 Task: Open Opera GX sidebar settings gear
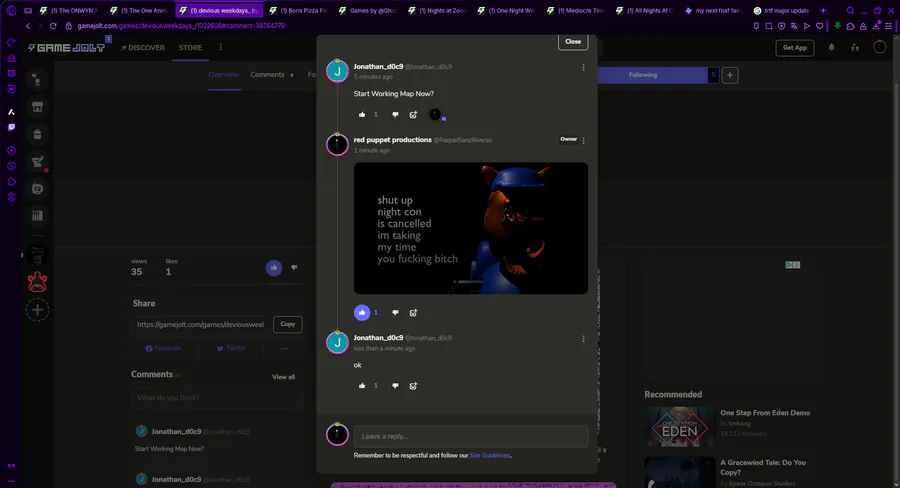(11, 197)
